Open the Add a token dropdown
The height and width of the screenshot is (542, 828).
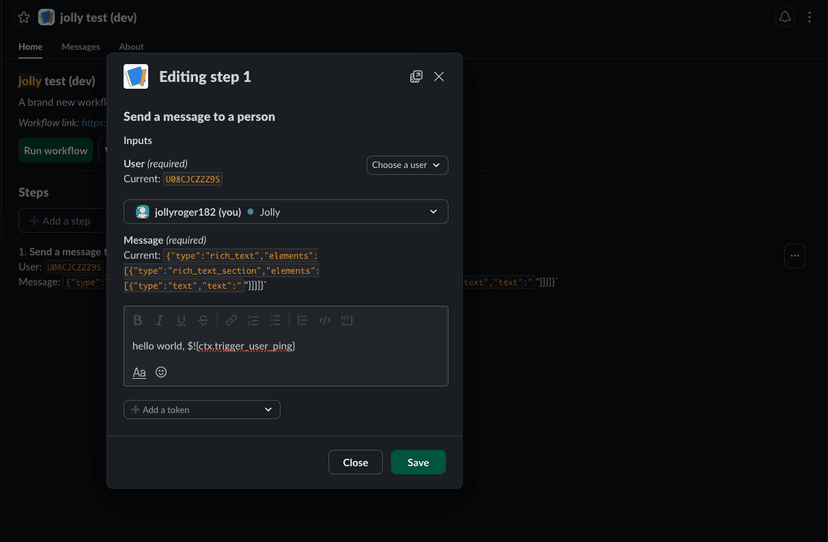(x=202, y=409)
